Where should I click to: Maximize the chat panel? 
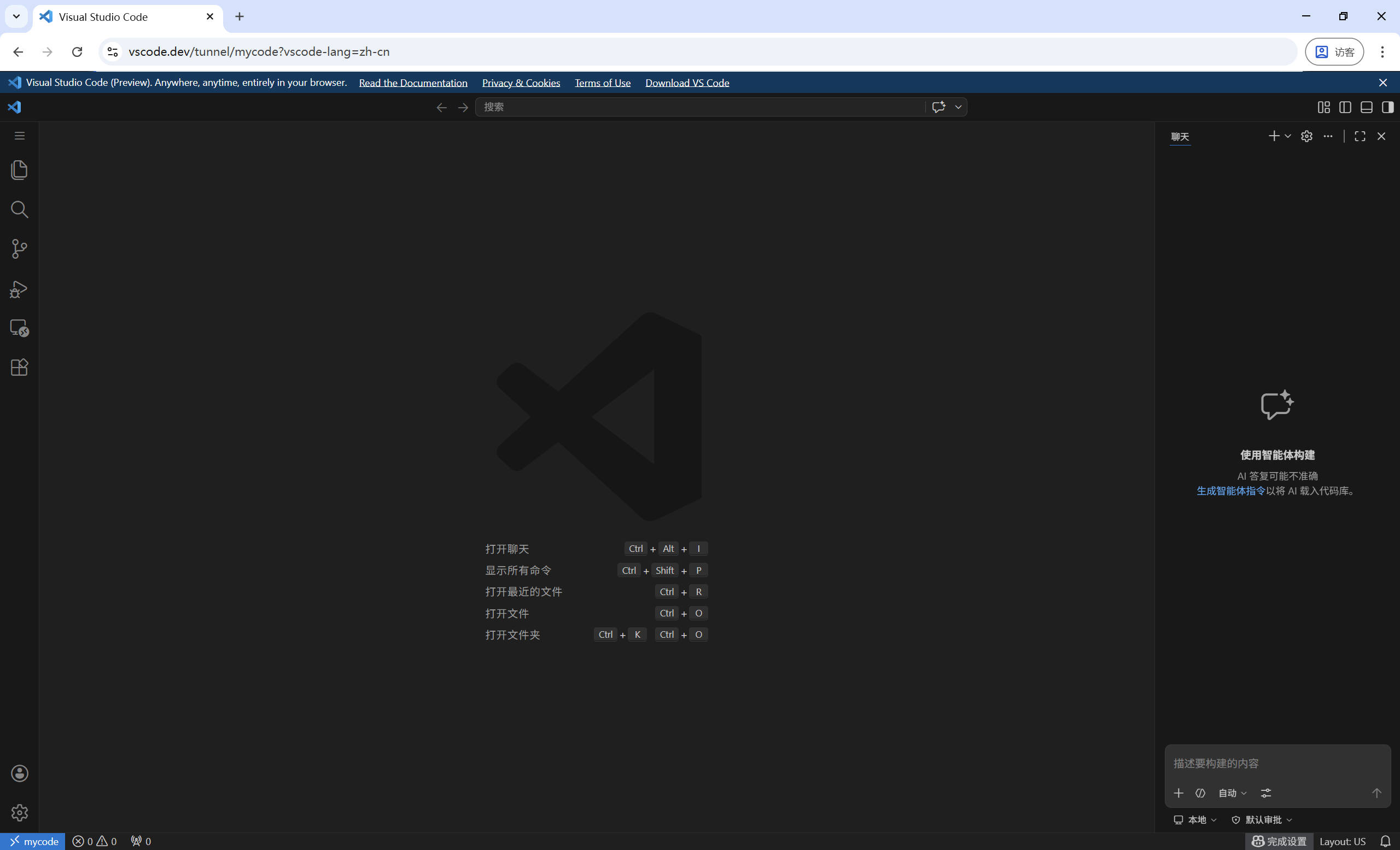1360,136
